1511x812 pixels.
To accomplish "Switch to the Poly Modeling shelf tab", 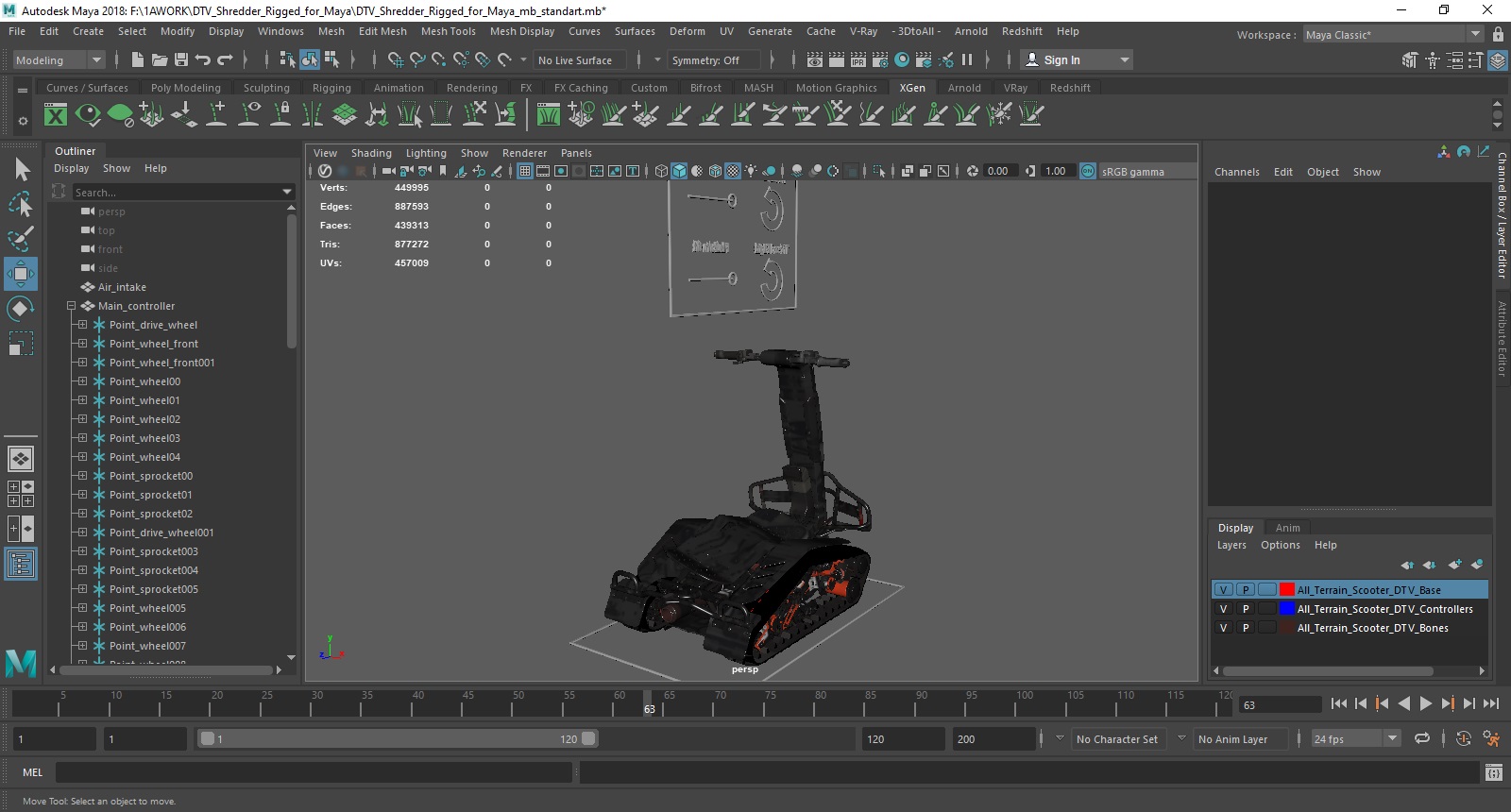I will click(185, 88).
